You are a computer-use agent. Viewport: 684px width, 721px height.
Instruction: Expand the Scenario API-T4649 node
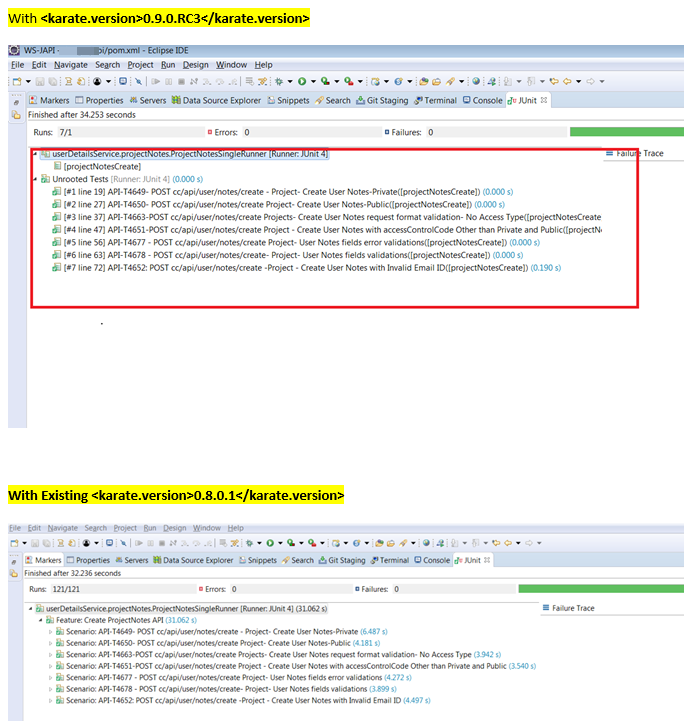click(x=51, y=632)
